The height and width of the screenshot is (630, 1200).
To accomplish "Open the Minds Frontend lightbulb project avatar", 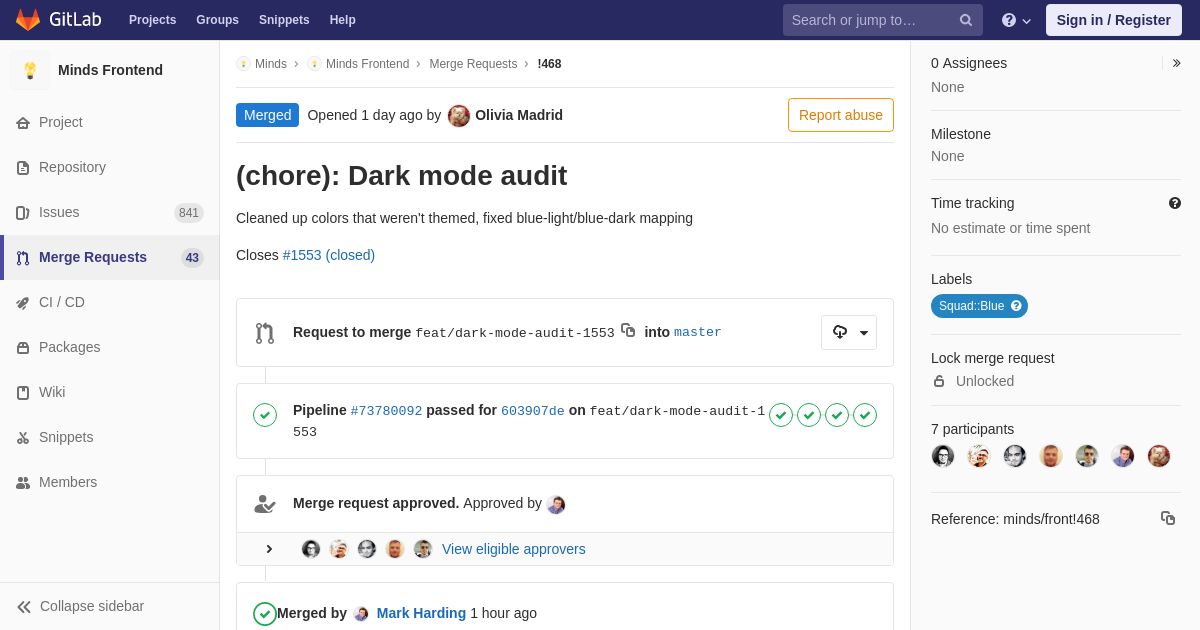I will 30,70.
